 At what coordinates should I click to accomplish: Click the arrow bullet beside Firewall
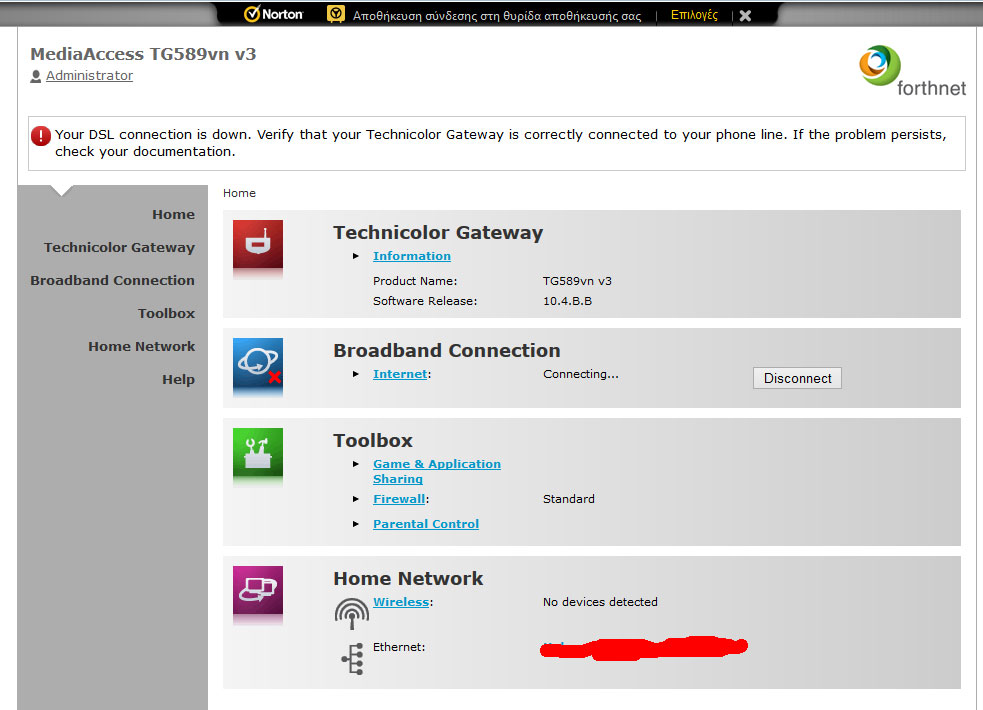tap(355, 499)
